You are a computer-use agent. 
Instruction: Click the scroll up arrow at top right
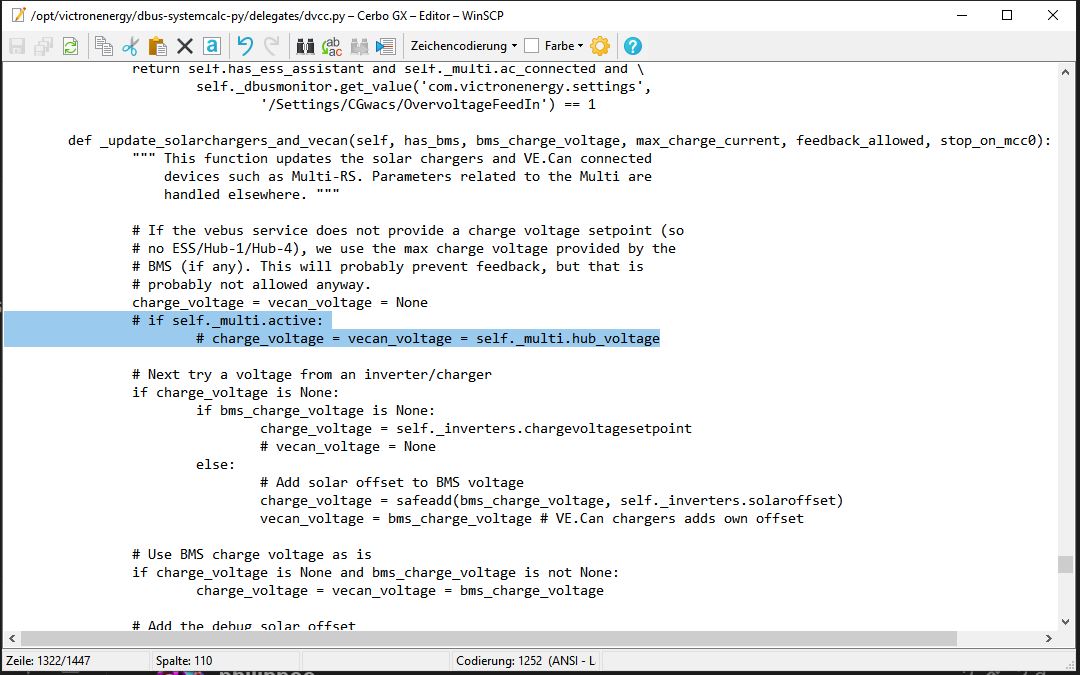(x=1066, y=70)
